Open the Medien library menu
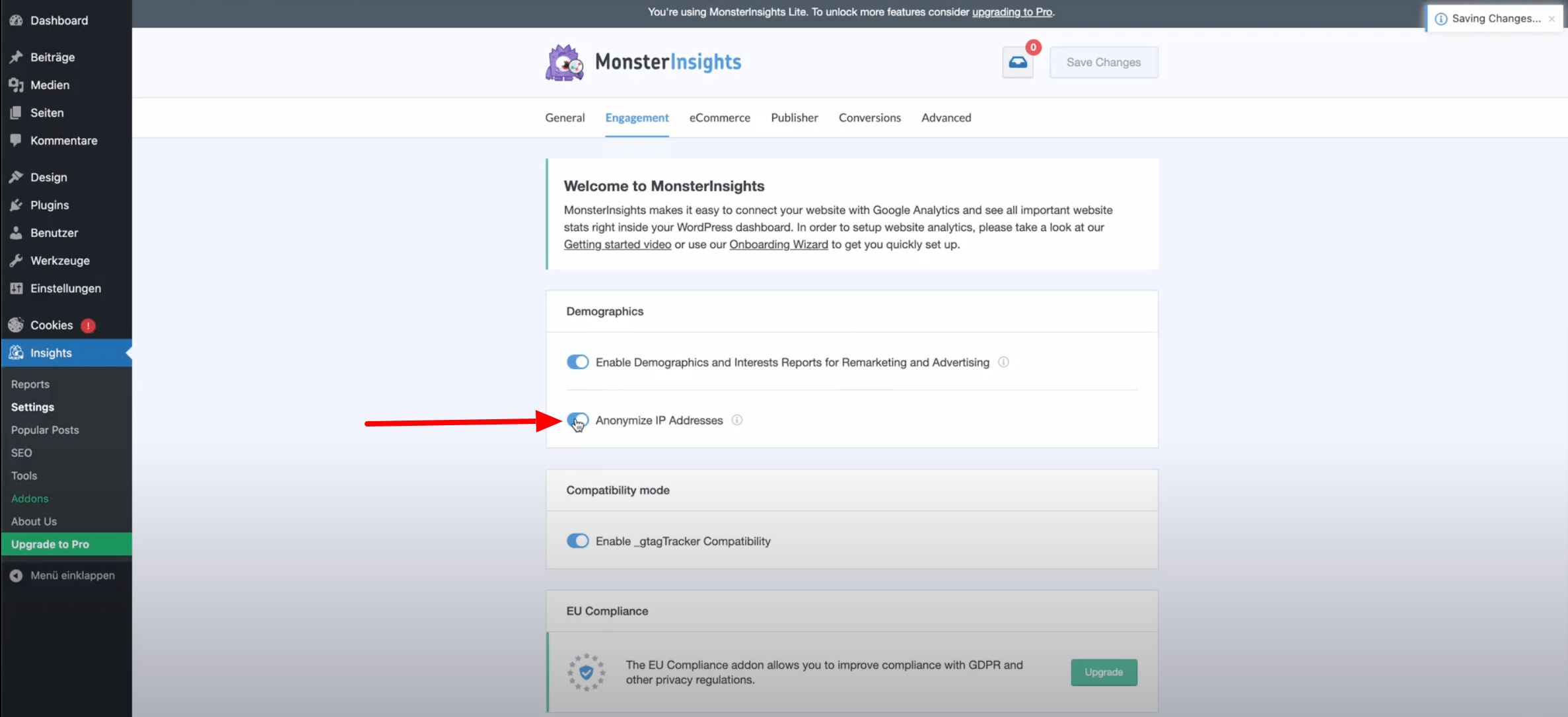The height and width of the screenshot is (717, 1568). tap(50, 85)
